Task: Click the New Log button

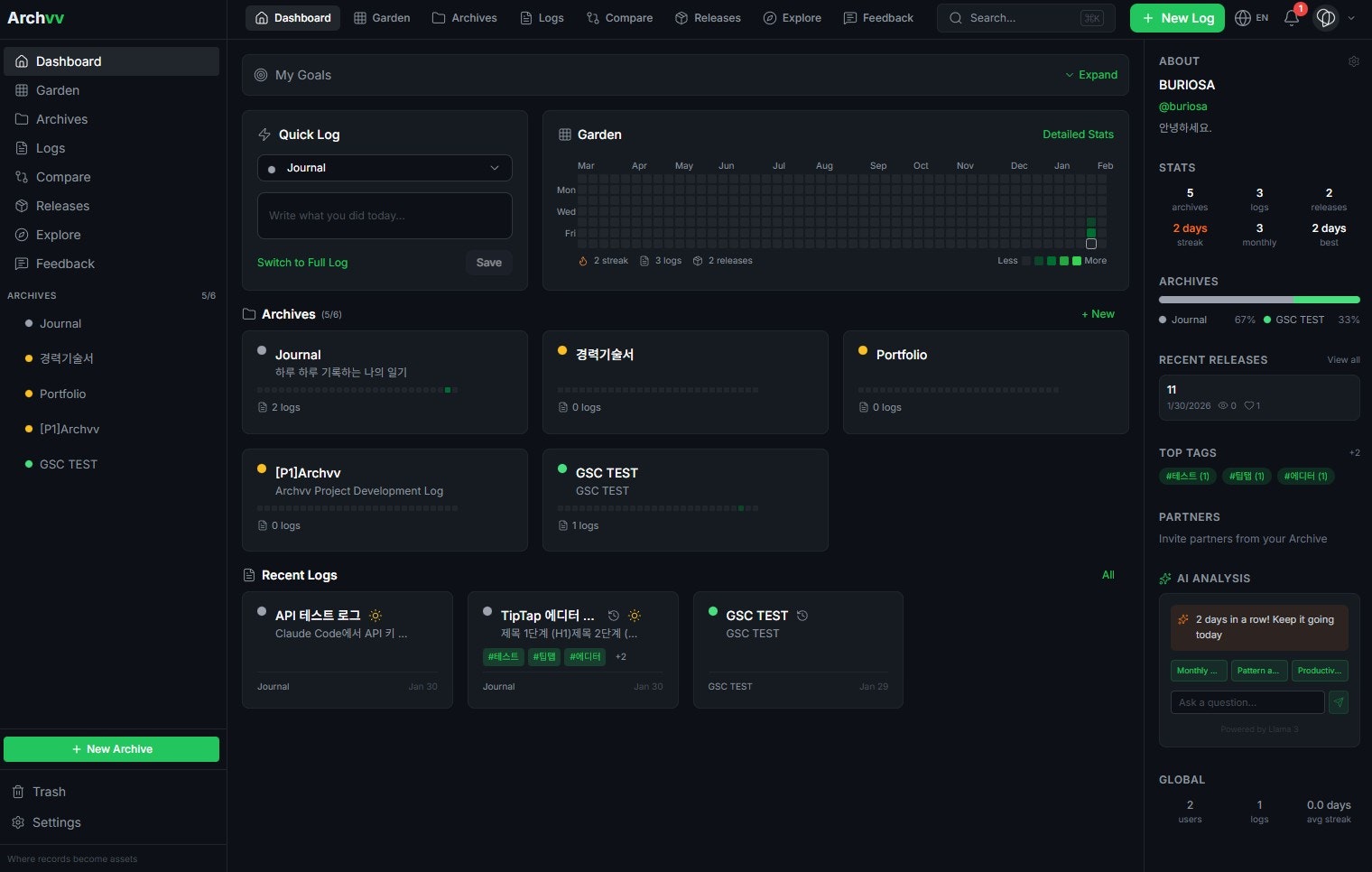Action: (x=1177, y=17)
